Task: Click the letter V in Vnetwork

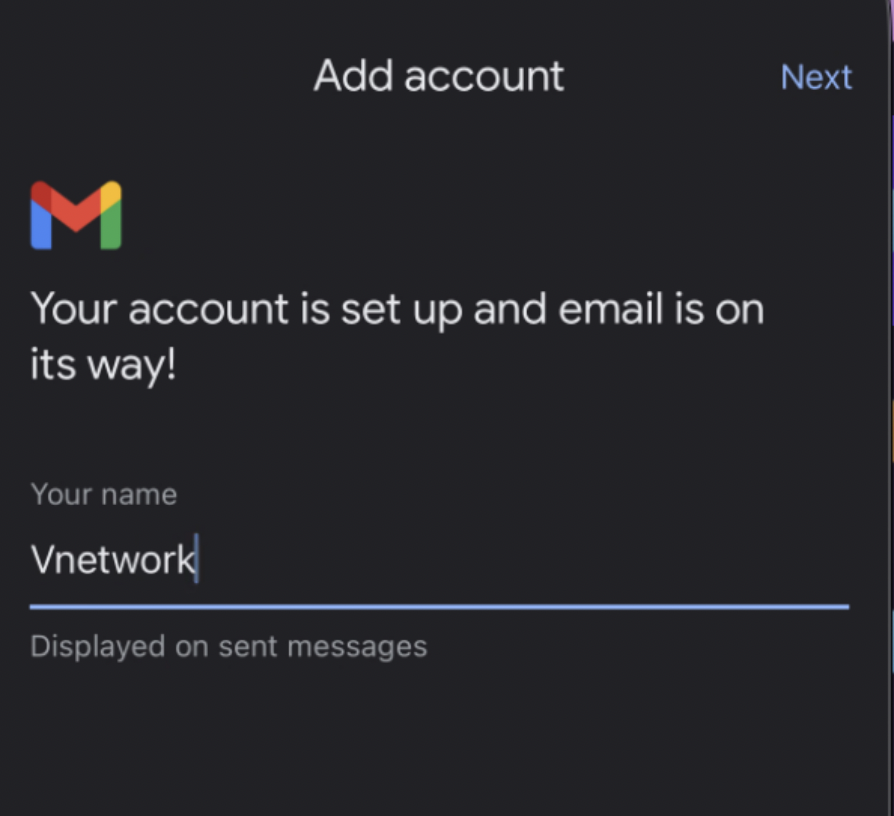Action: coord(42,559)
